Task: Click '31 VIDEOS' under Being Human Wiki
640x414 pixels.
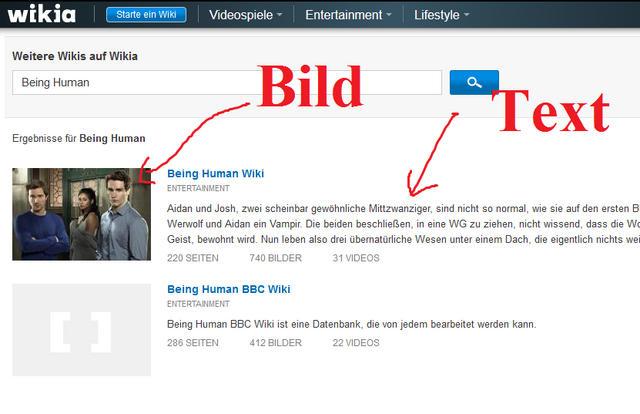Action: click(356, 258)
